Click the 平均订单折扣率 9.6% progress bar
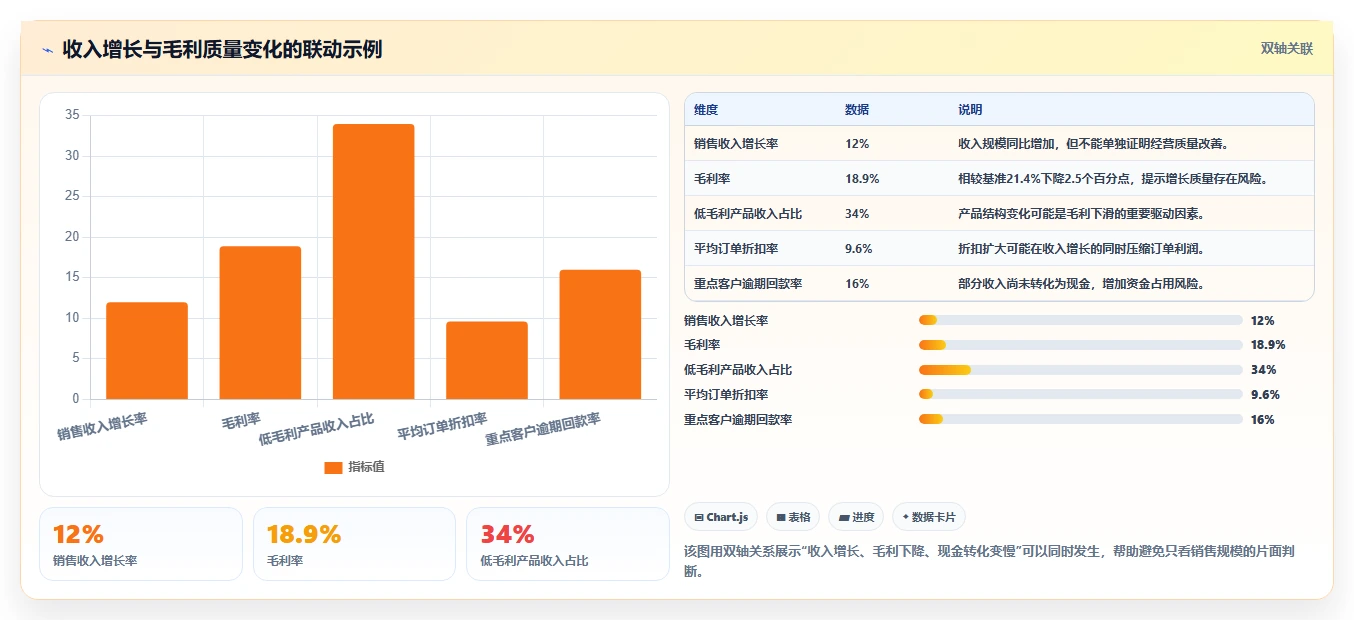1354x620 pixels. tap(1081, 395)
